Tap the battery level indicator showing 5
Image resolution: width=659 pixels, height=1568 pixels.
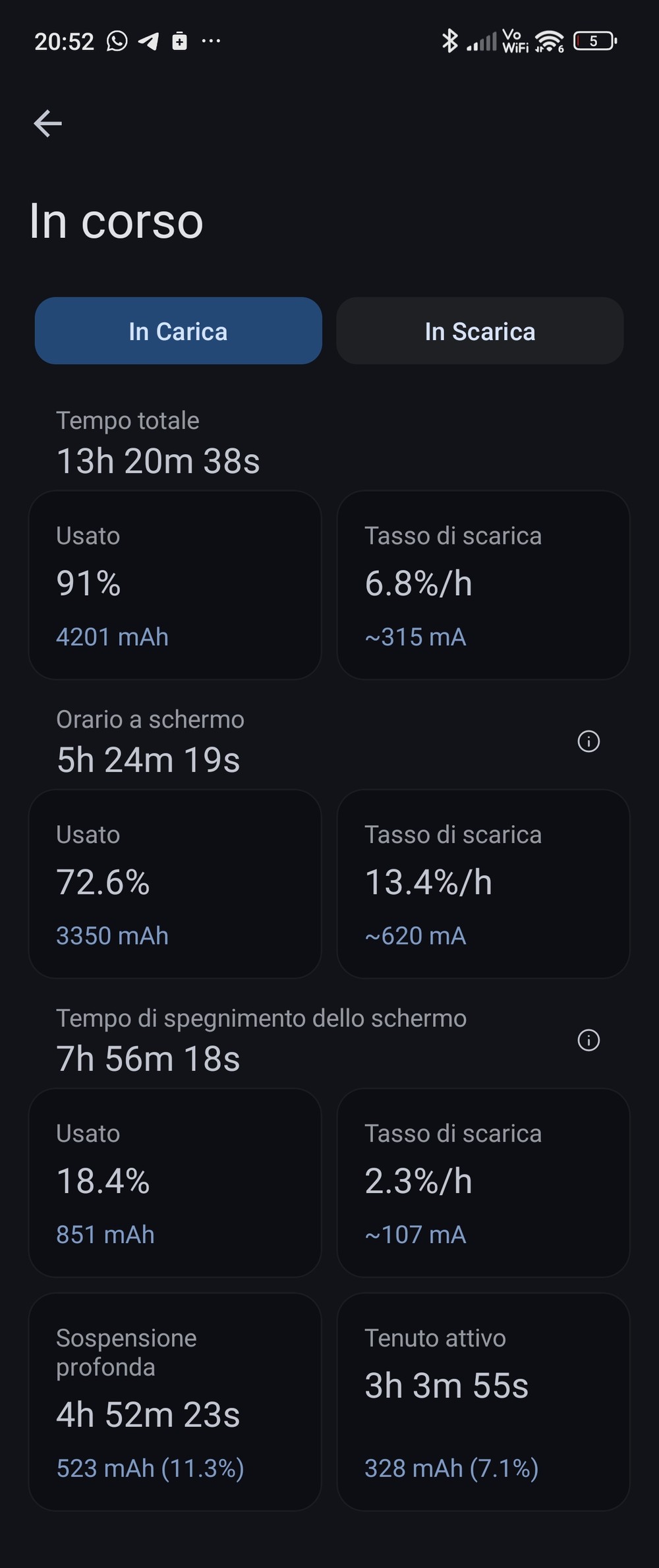595,41
